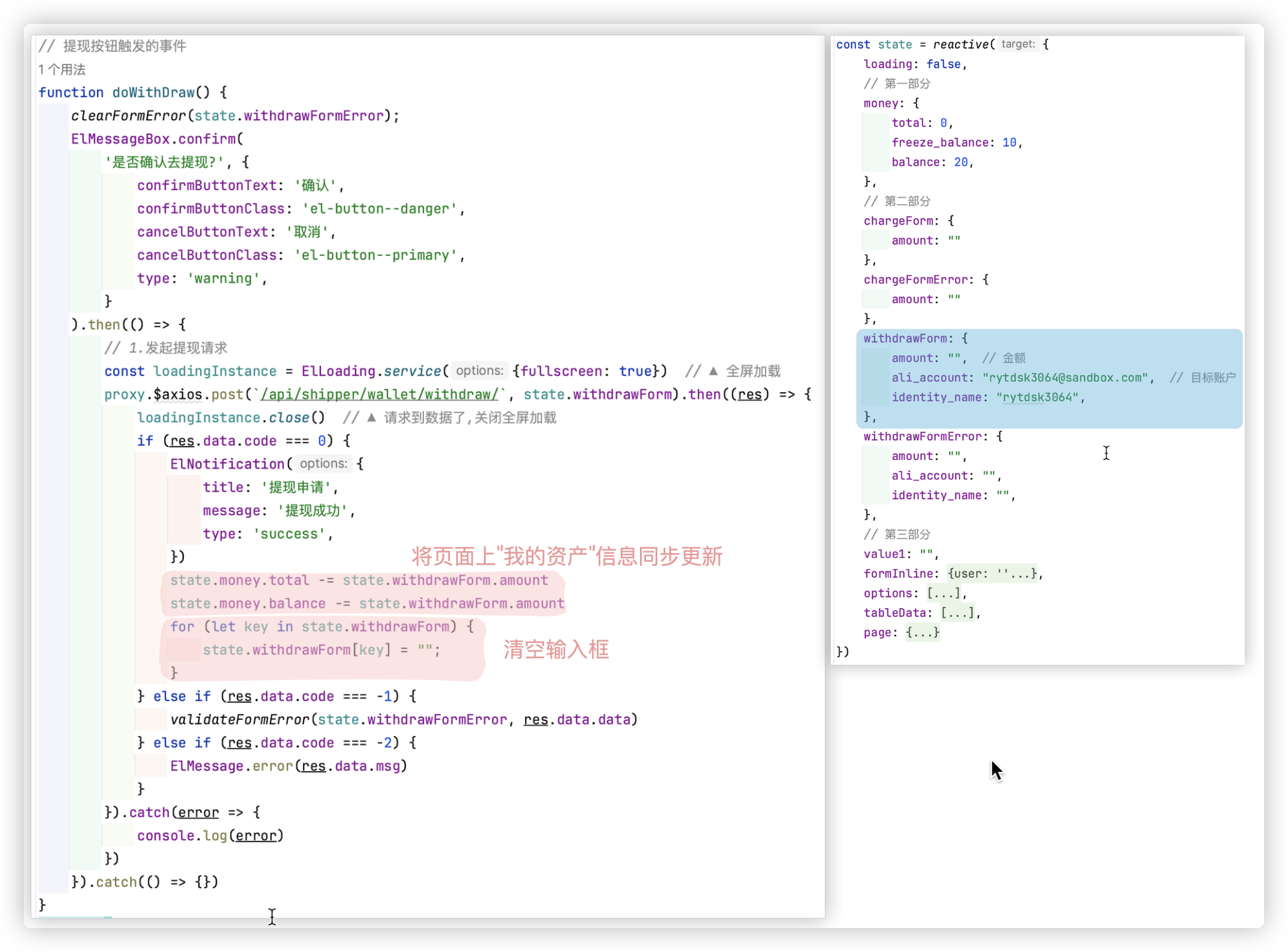This screenshot has height=952, width=1288.
Task: Expand the folded formInline object
Action: coord(993,574)
